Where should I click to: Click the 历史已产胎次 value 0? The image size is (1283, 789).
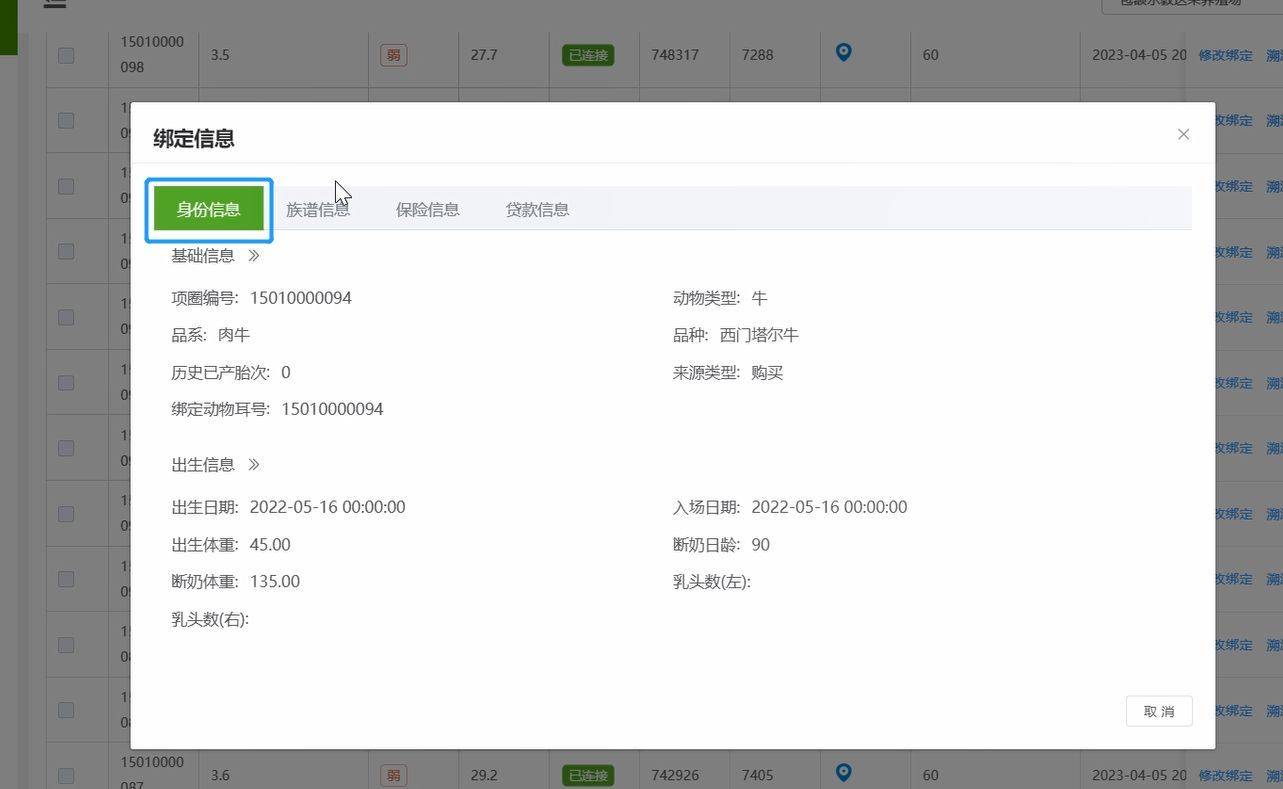[x=286, y=373]
